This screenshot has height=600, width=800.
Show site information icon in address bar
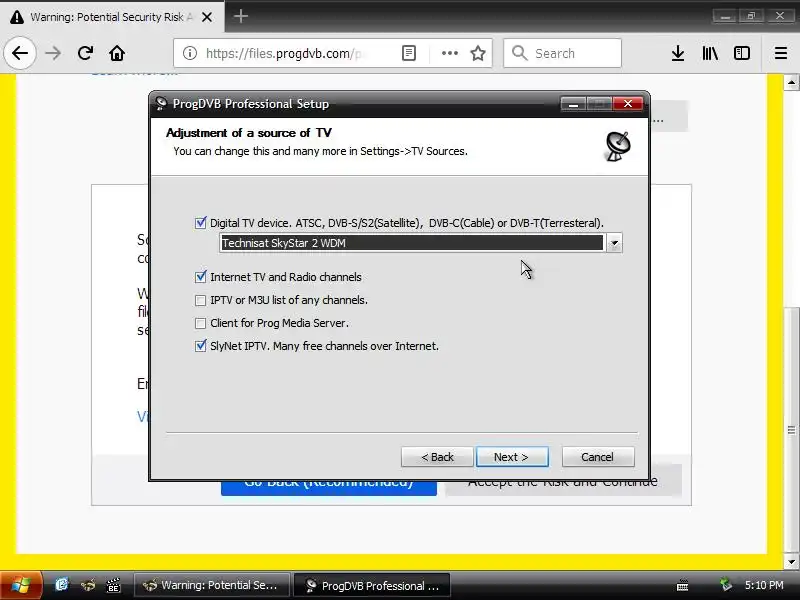tap(190, 53)
